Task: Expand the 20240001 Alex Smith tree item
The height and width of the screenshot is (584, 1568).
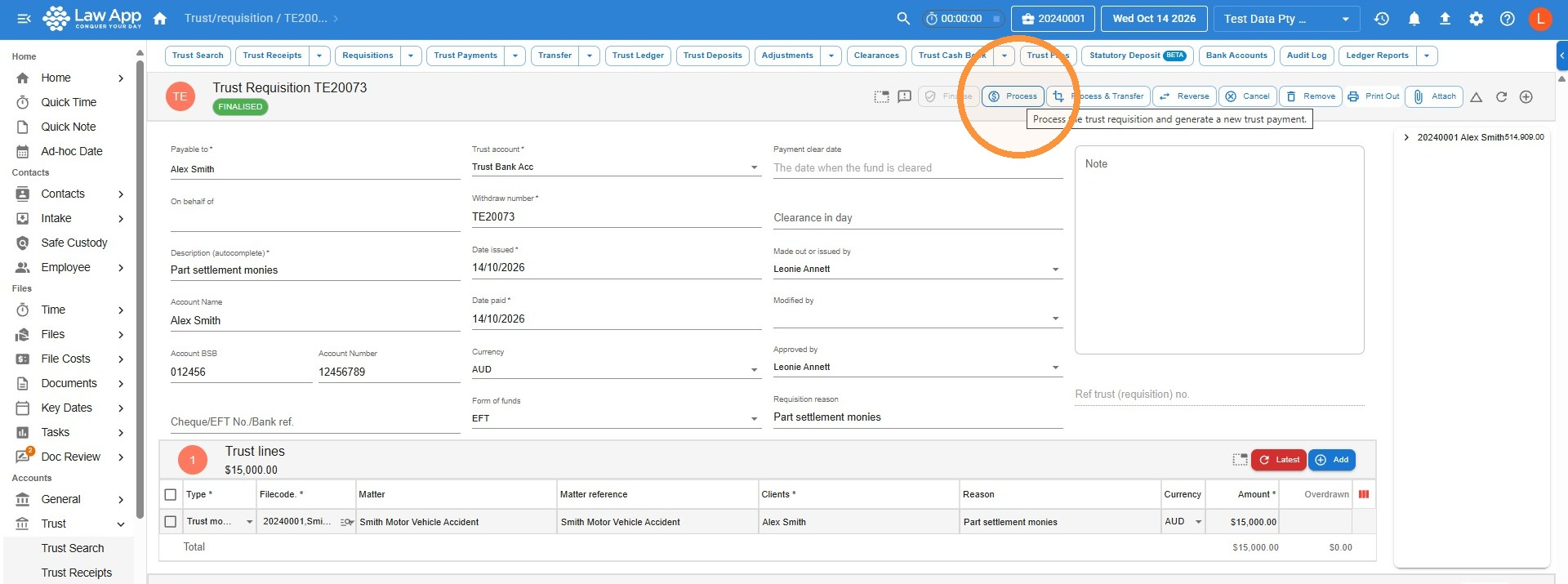Action: point(1406,137)
